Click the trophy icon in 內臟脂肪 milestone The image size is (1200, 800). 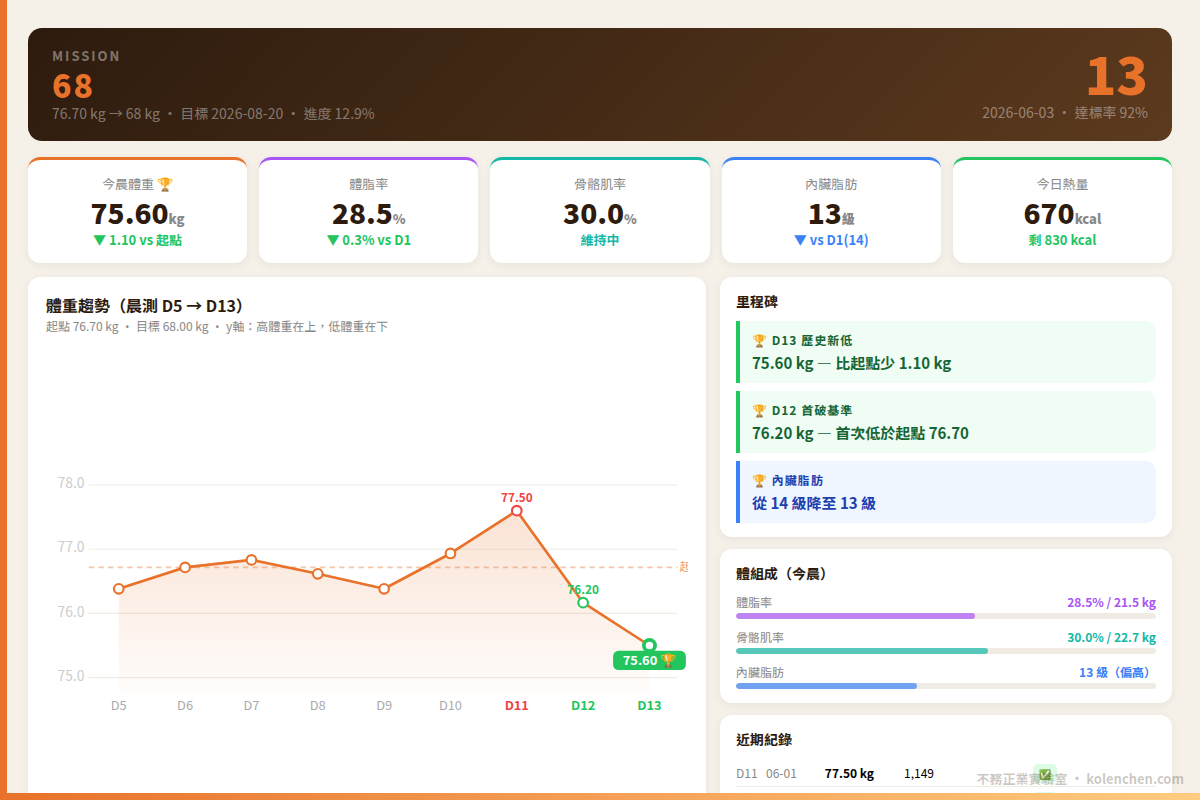pos(759,480)
